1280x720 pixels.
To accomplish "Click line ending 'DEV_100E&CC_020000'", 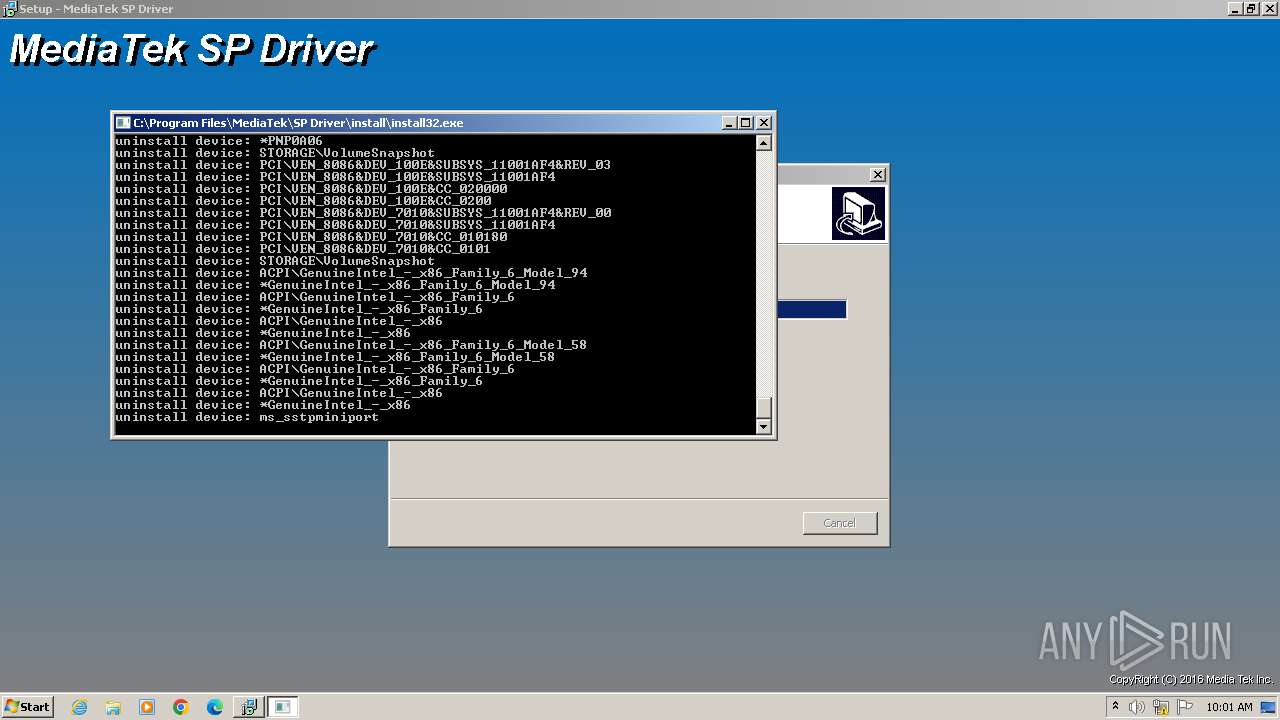I will 311,189.
